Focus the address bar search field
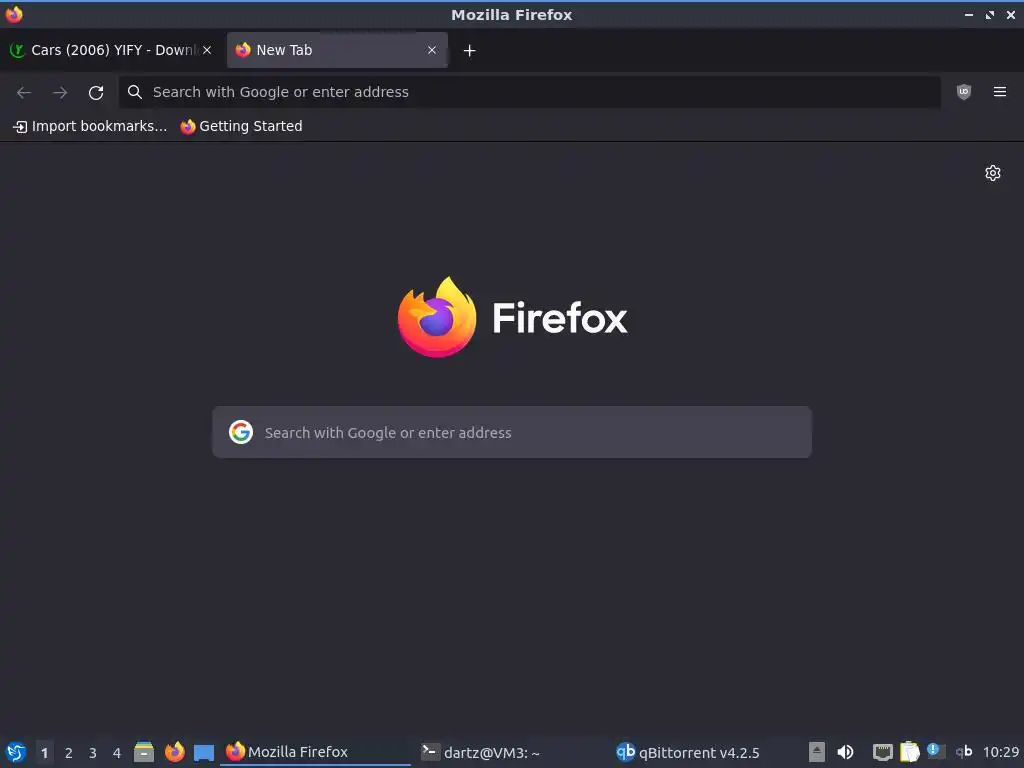The height and width of the screenshot is (768, 1024). pyautogui.click(x=530, y=92)
